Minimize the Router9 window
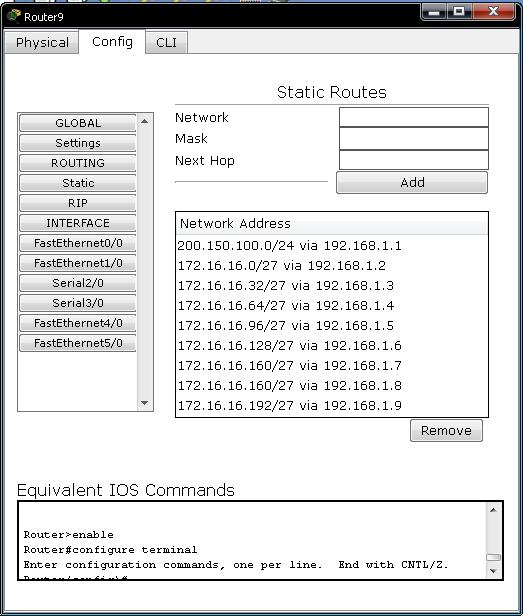The width and height of the screenshot is (523, 616). point(433,12)
